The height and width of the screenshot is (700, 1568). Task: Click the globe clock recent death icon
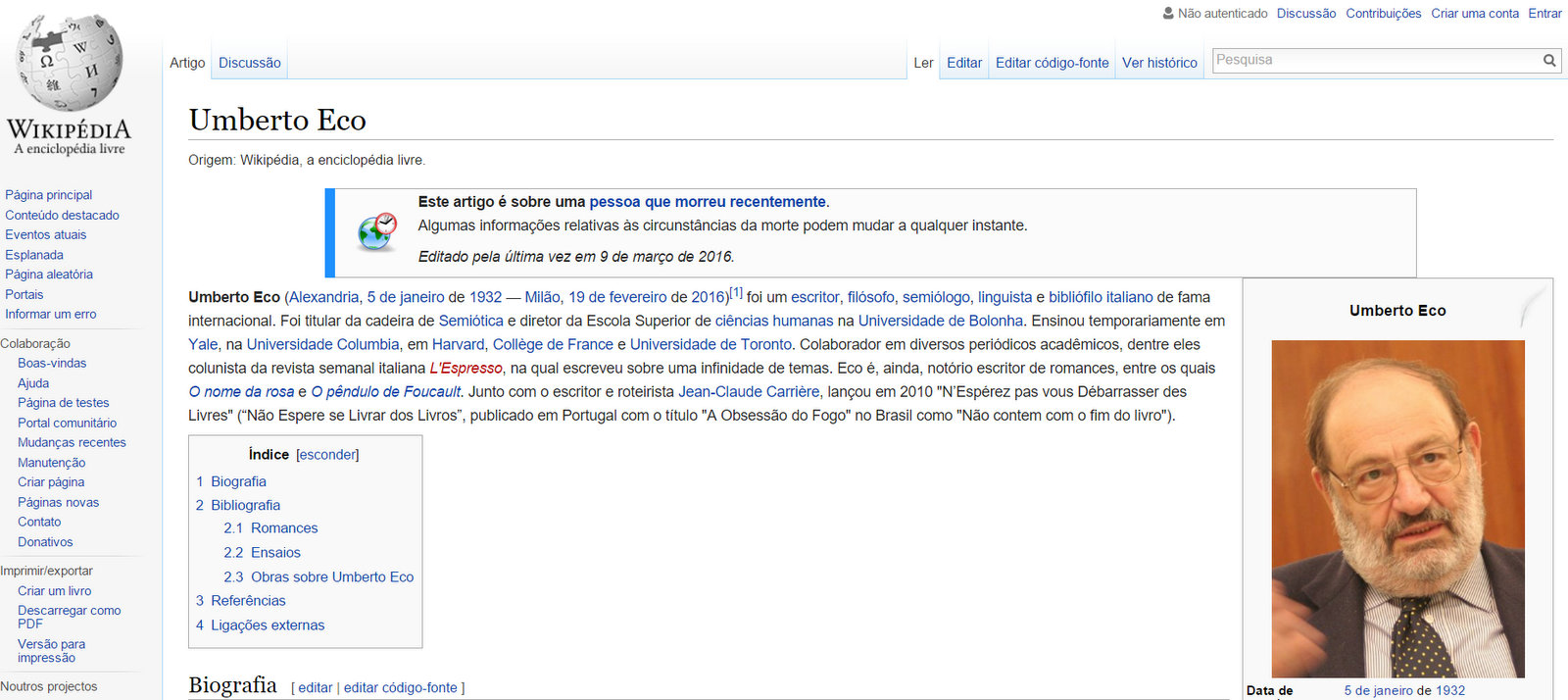pos(377,231)
